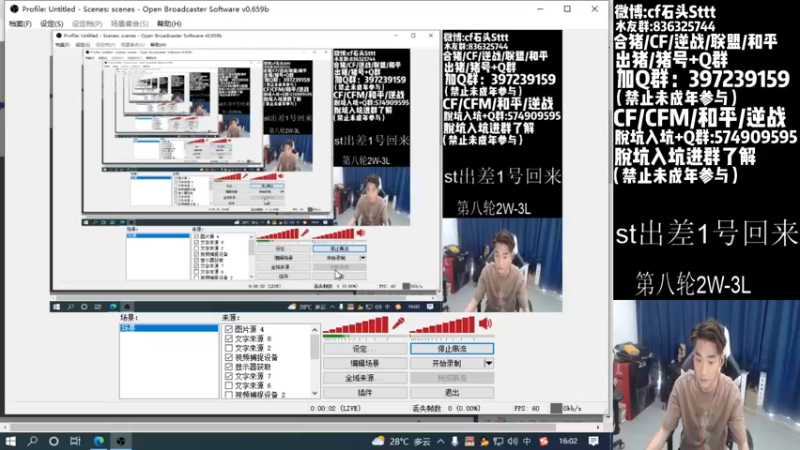Open Windows search from the taskbar
The image size is (800, 450).
[33, 441]
